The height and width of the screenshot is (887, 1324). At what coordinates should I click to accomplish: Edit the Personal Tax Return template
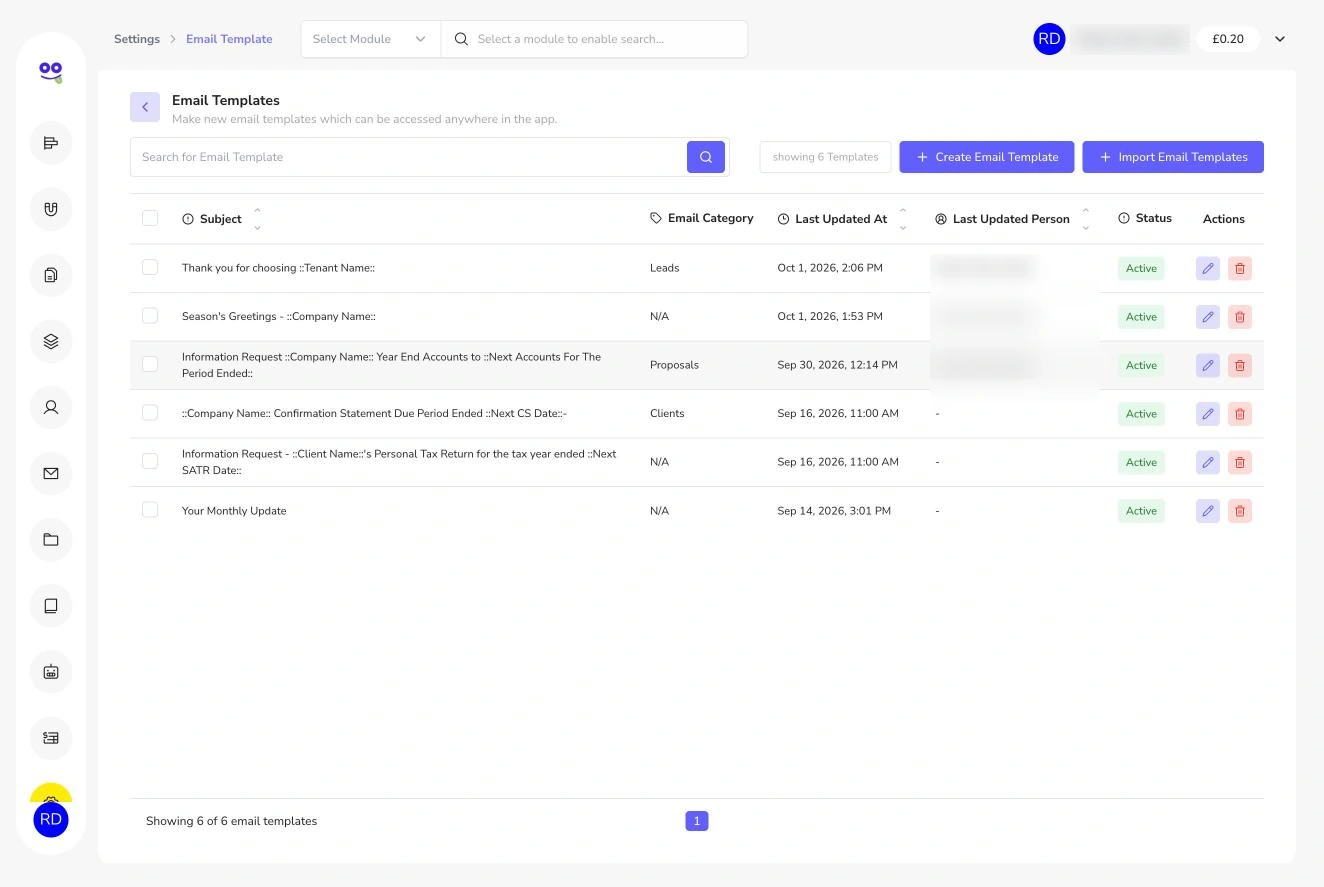(1208, 462)
